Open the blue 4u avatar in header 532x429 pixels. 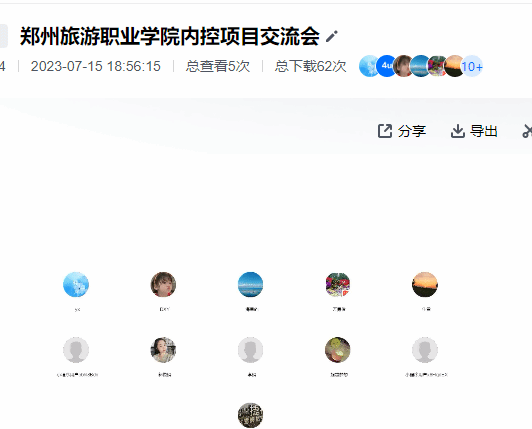(x=386, y=66)
